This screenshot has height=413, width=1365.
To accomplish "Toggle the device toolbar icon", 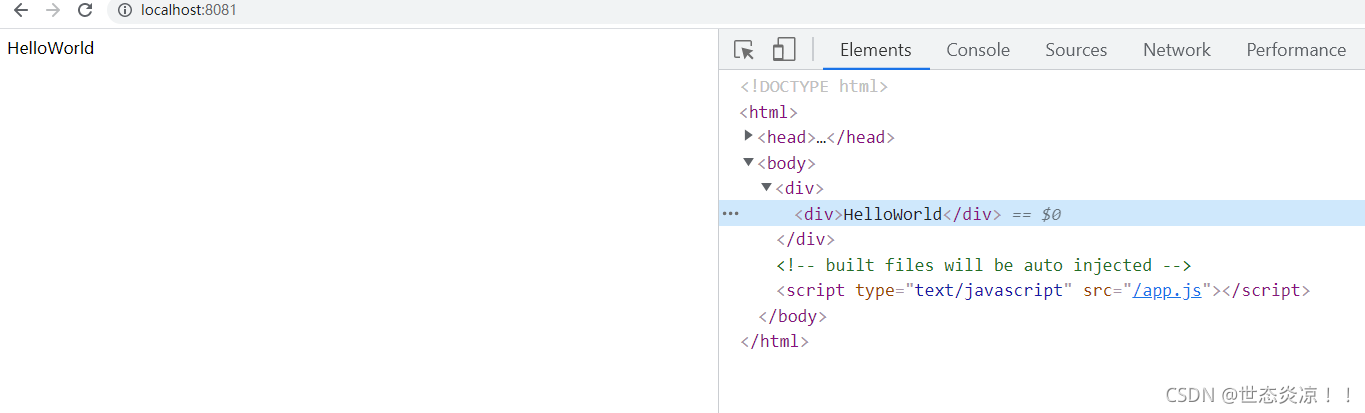I will click(x=784, y=50).
